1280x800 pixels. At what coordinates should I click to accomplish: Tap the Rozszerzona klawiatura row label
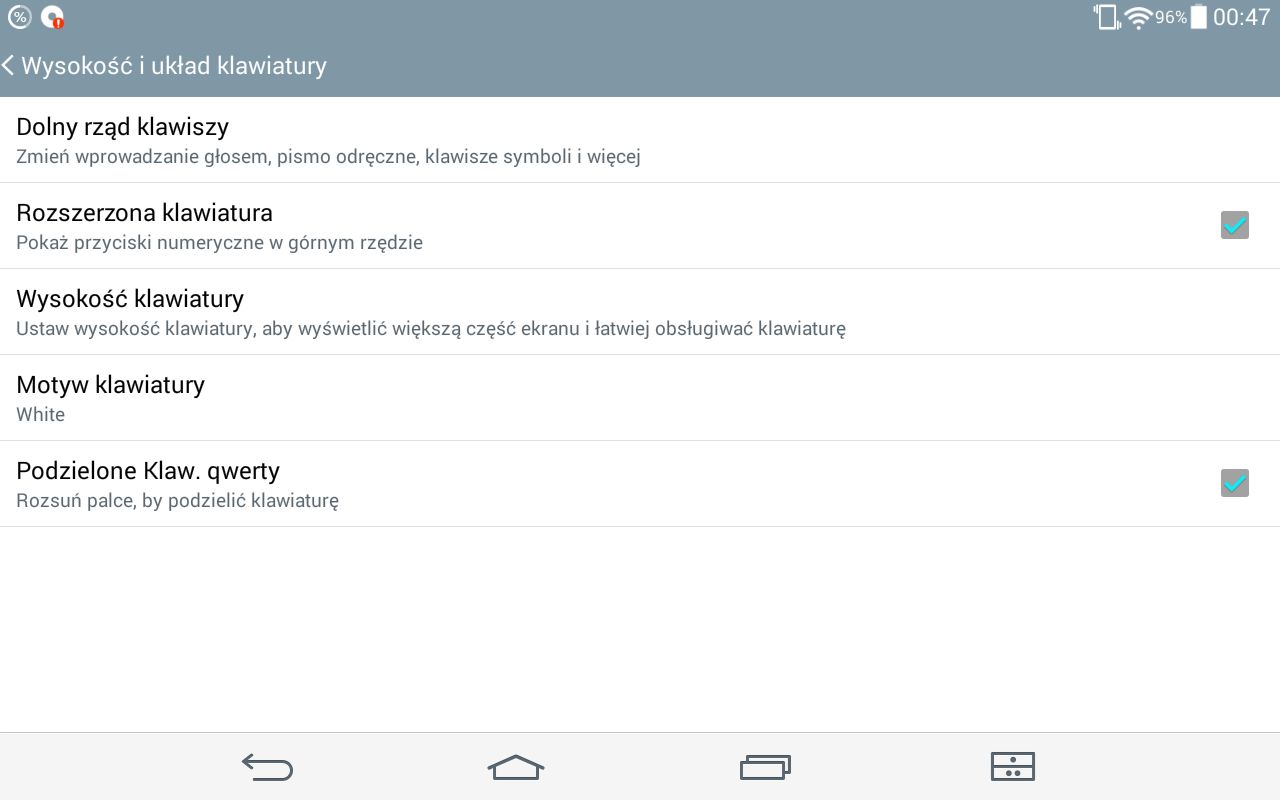click(x=145, y=213)
